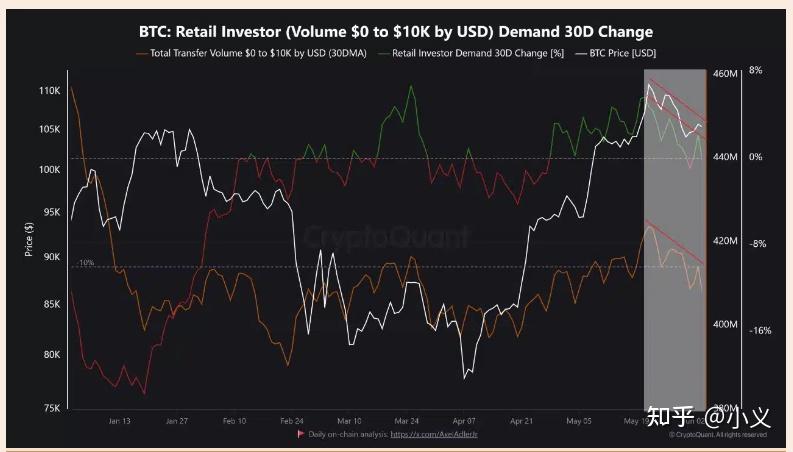Click the Apr 07 date axis label
Viewport: 793px width, 452px height.
[464, 421]
